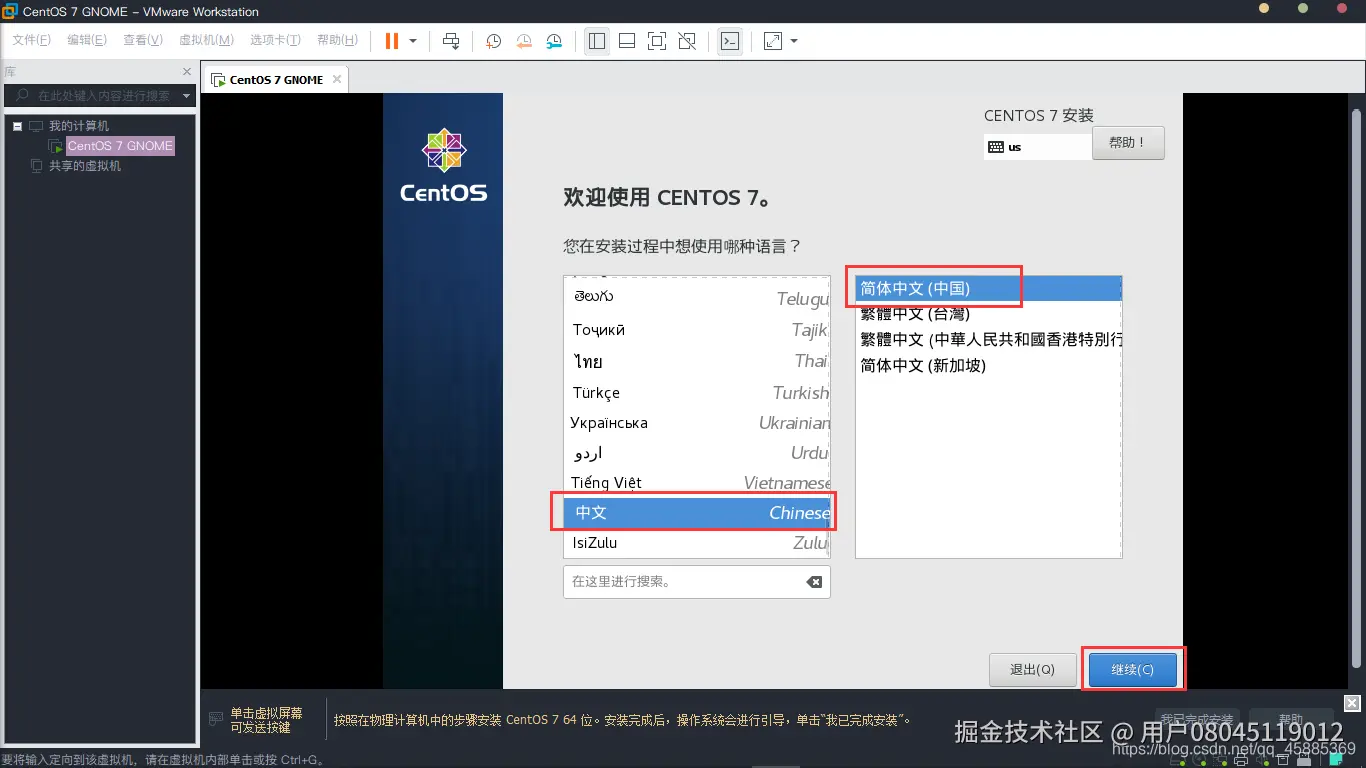Click the 继续(C) button
This screenshot has height=768, width=1366.
pos(1133,669)
